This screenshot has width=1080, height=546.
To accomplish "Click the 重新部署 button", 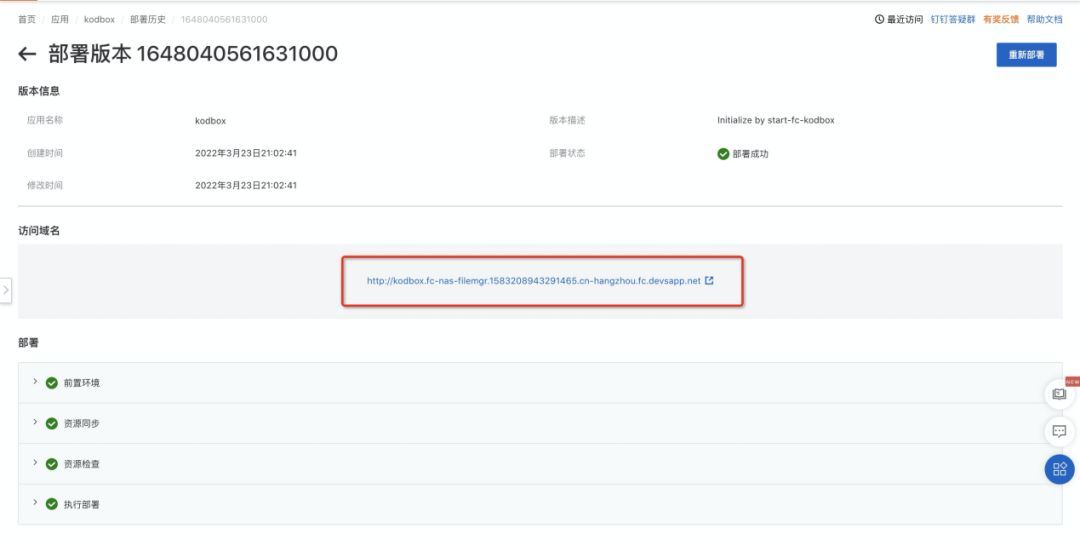I will pyautogui.click(x=1026, y=55).
